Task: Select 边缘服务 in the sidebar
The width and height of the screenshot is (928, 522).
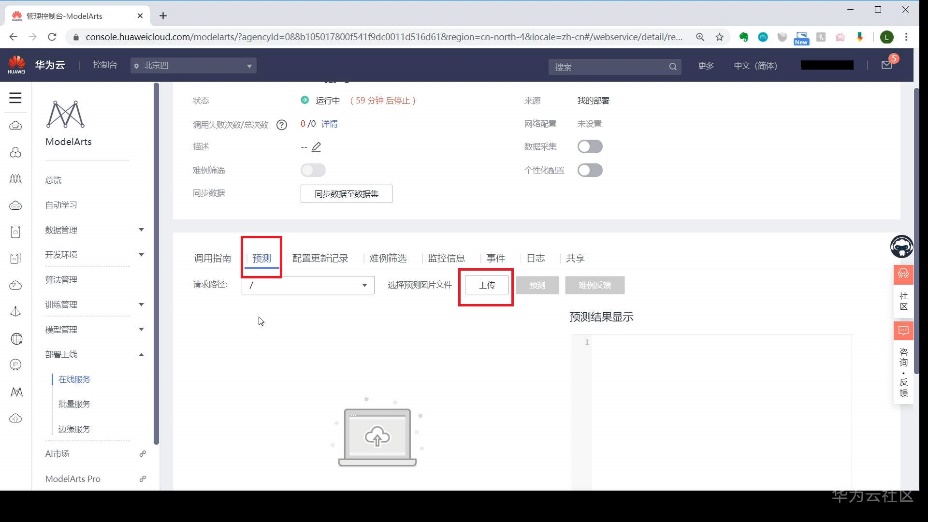Action: click(74, 429)
